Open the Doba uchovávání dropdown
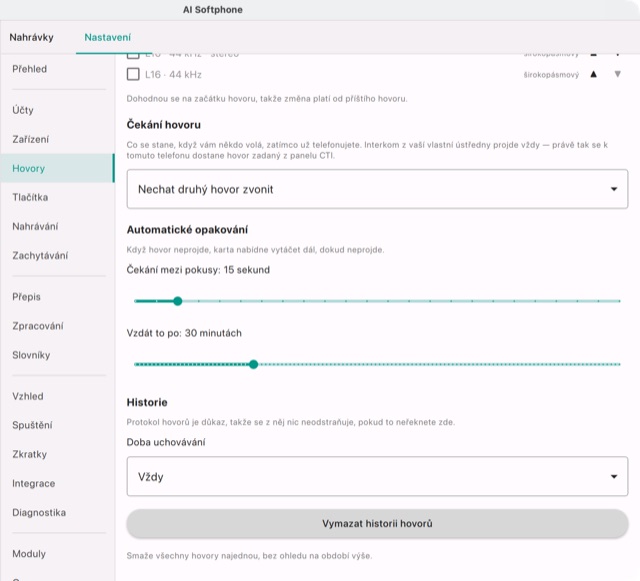Screen dimensions: 640x581 (377, 476)
